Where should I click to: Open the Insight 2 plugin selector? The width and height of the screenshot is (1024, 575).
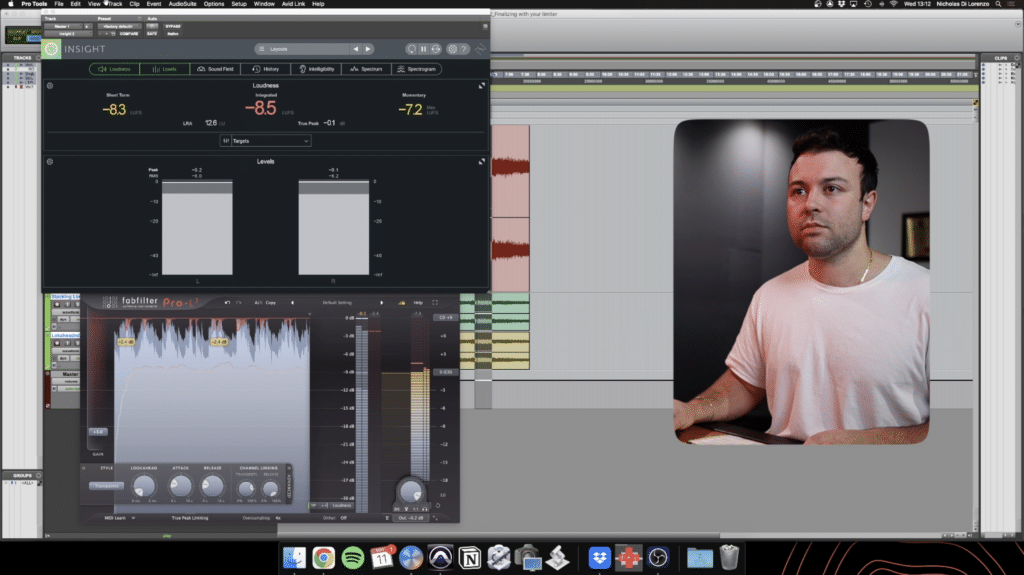(x=67, y=33)
